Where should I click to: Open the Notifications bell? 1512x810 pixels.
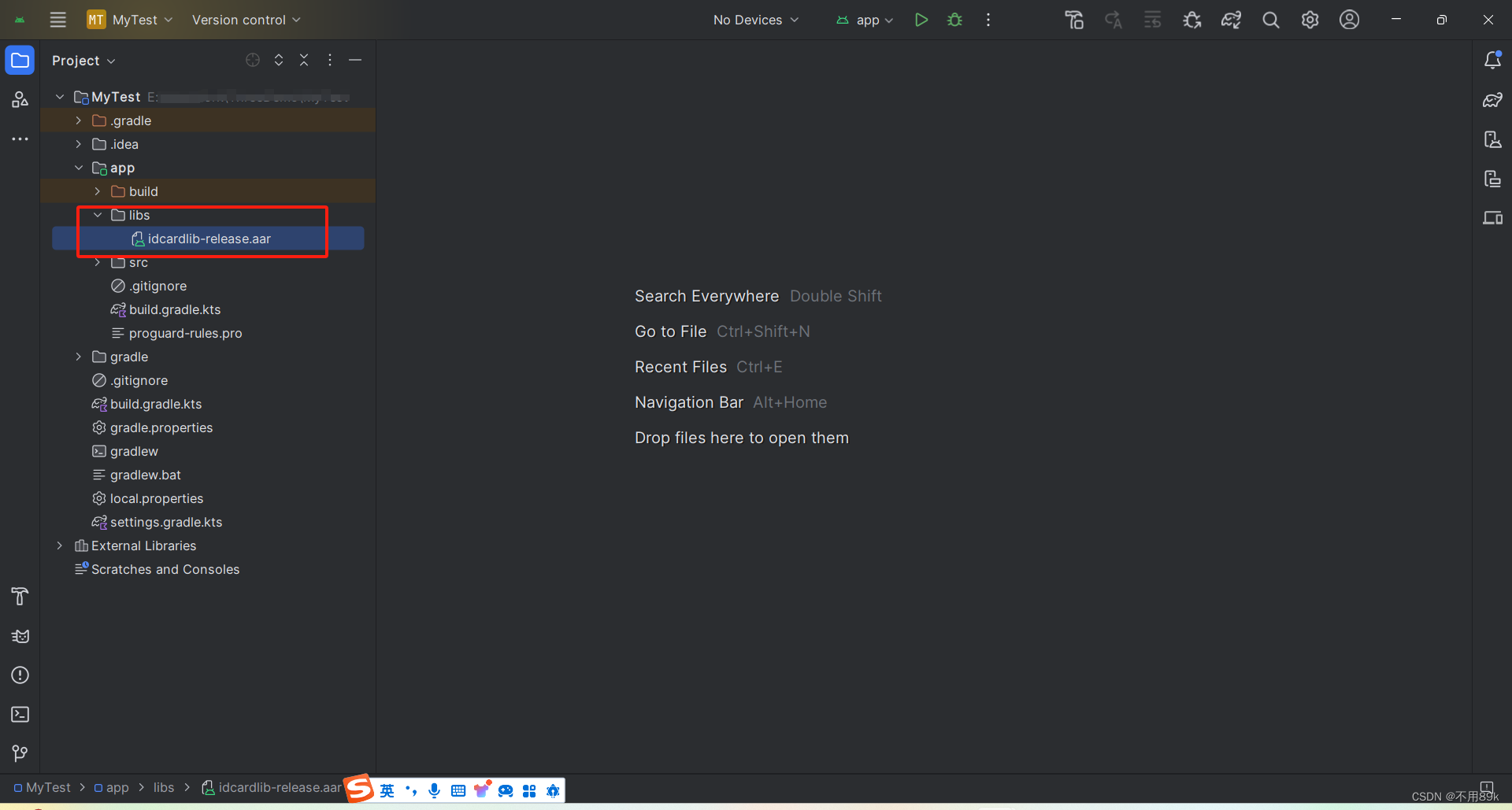tap(1493, 59)
